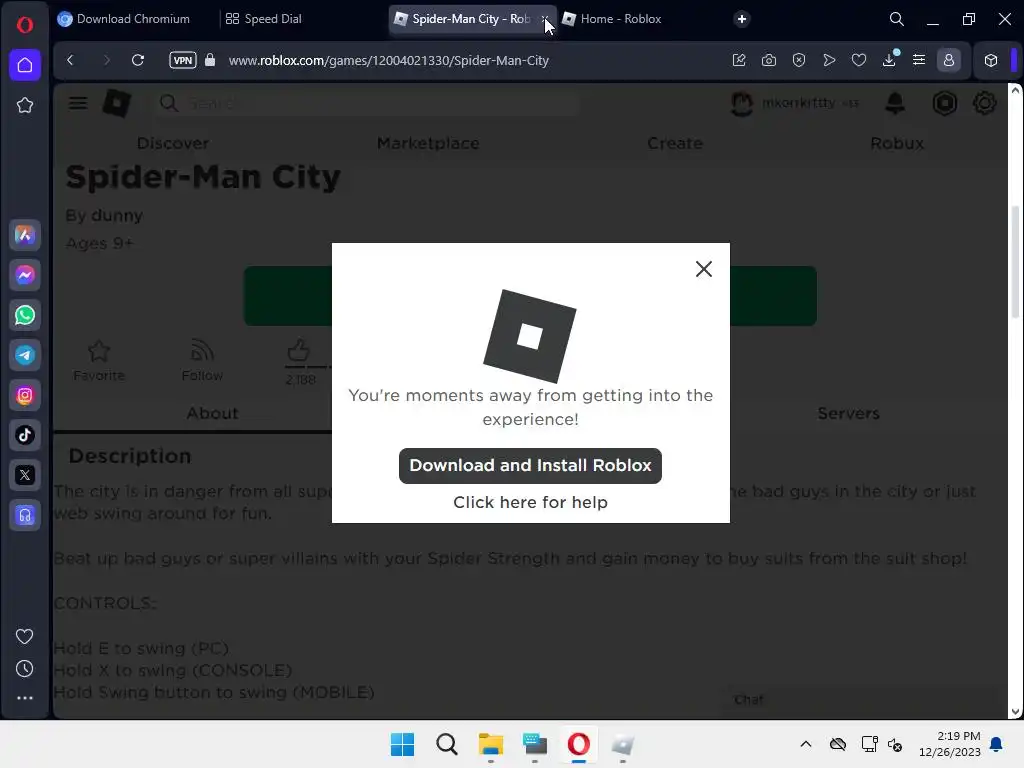Open Roblox settings gear dropdown
Image resolution: width=1024 pixels, height=768 pixels.
(x=984, y=103)
